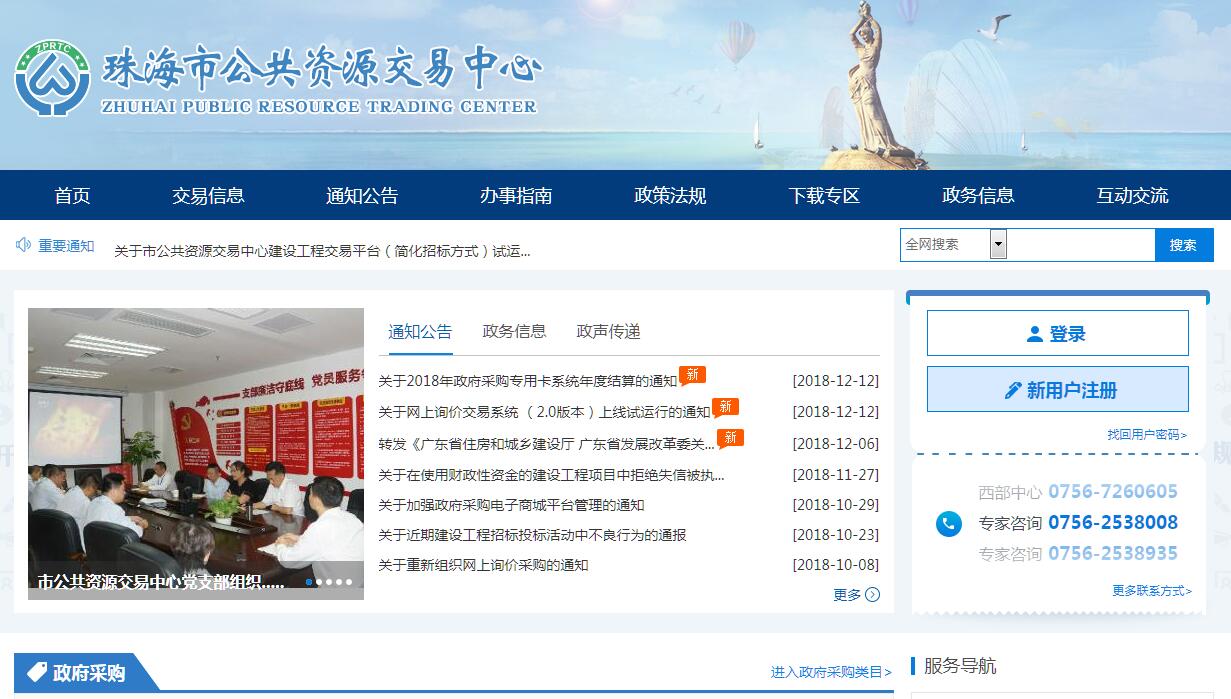Select the last carousel indicator dot
This screenshot has height=699, width=1231.
click(x=349, y=581)
